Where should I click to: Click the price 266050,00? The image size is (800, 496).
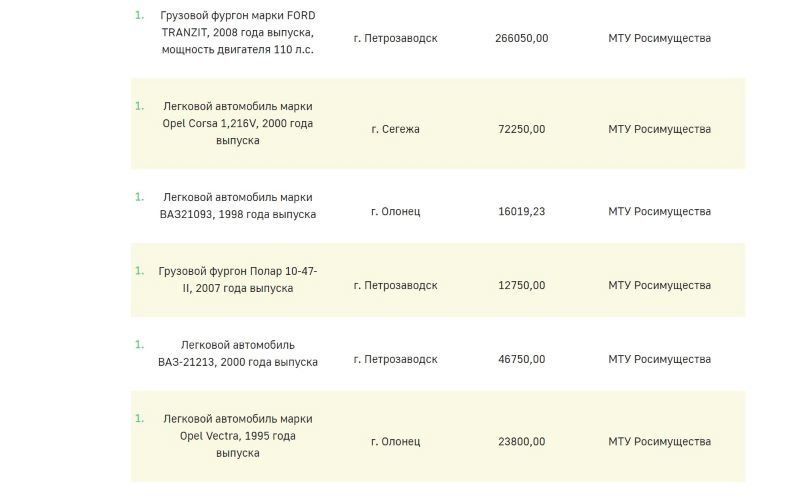tap(521, 38)
